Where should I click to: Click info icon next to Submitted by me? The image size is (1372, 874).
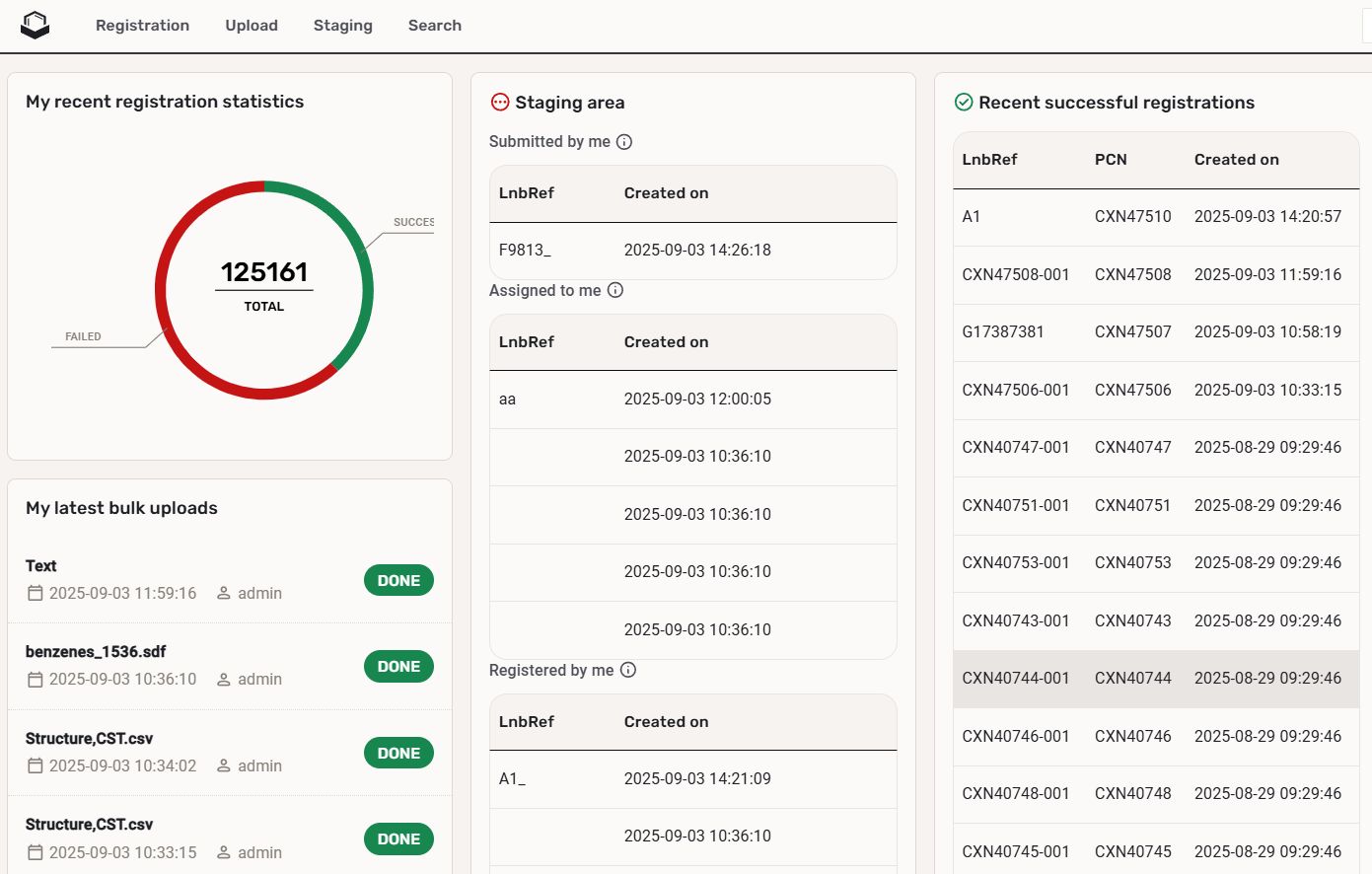[x=624, y=142]
